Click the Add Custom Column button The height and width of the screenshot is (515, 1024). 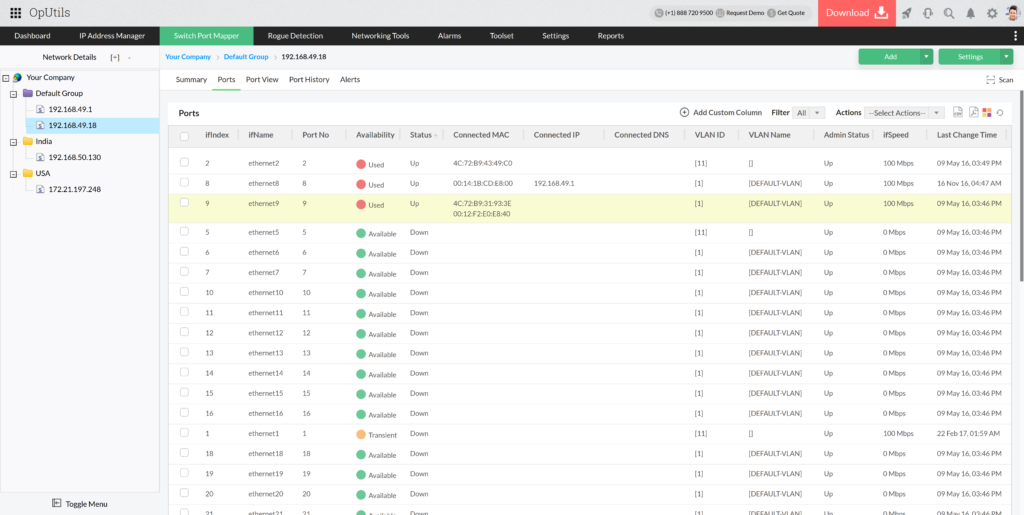(x=721, y=113)
